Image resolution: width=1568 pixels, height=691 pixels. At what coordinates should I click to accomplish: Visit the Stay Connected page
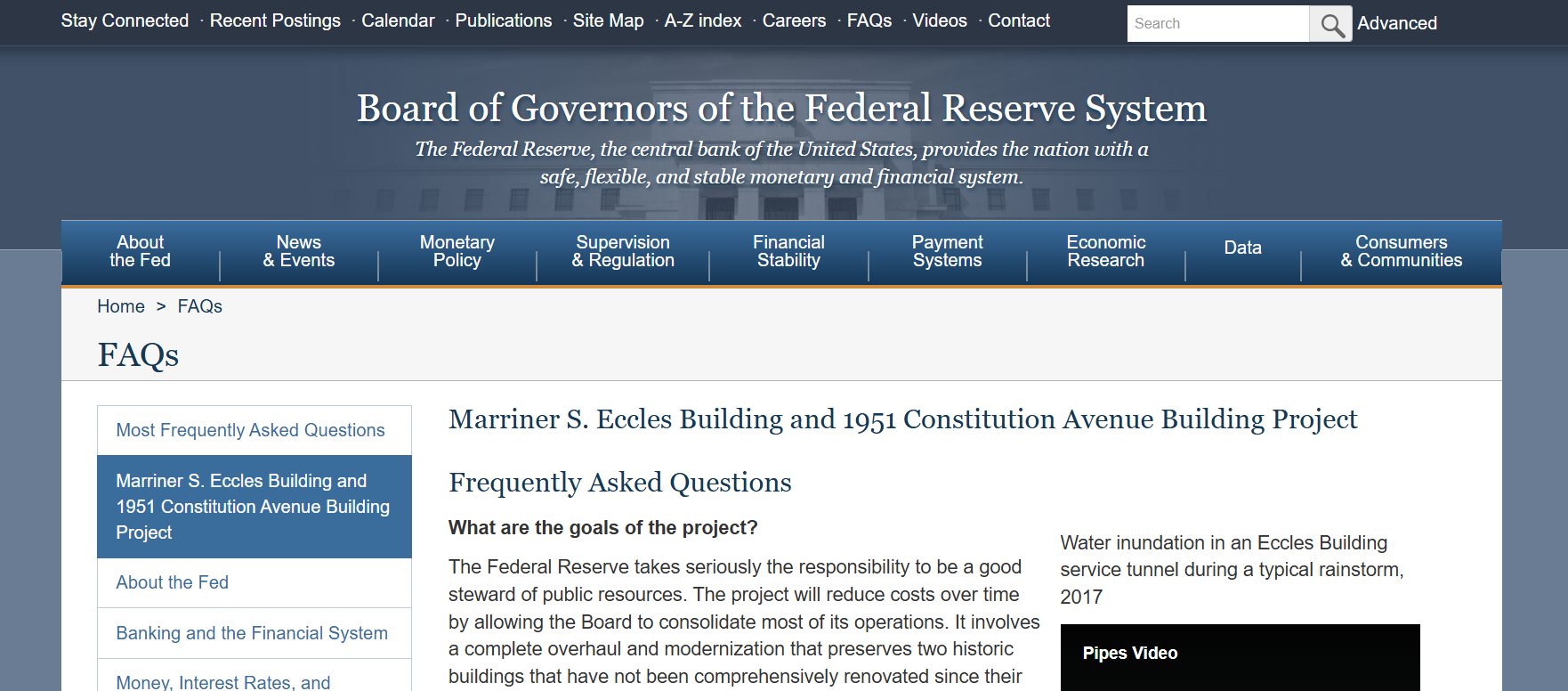pos(125,20)
